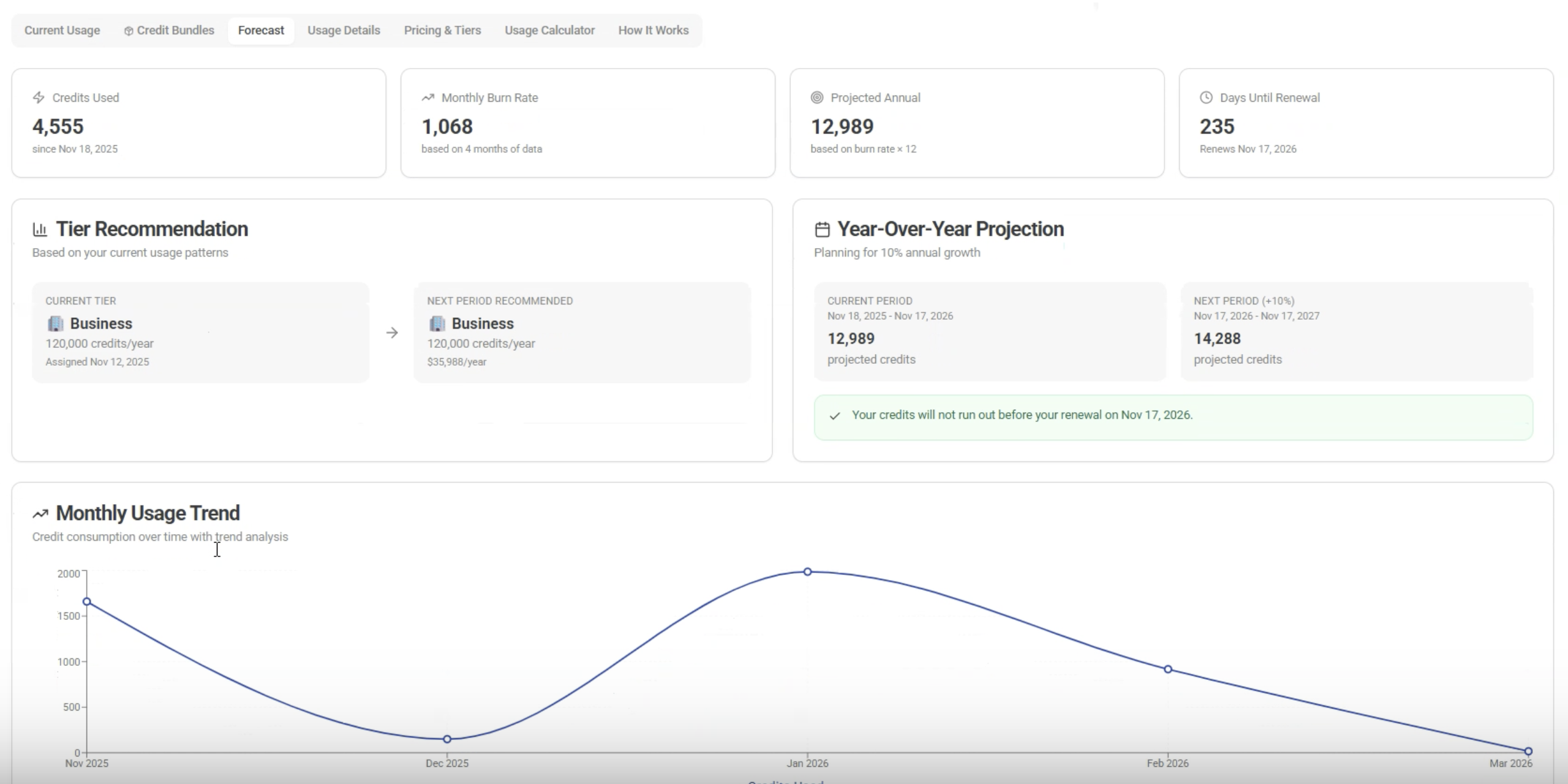Switch to the Credit Bundles tab
1568x784 pixels.
pyautogui.click(x=169, y=30)
